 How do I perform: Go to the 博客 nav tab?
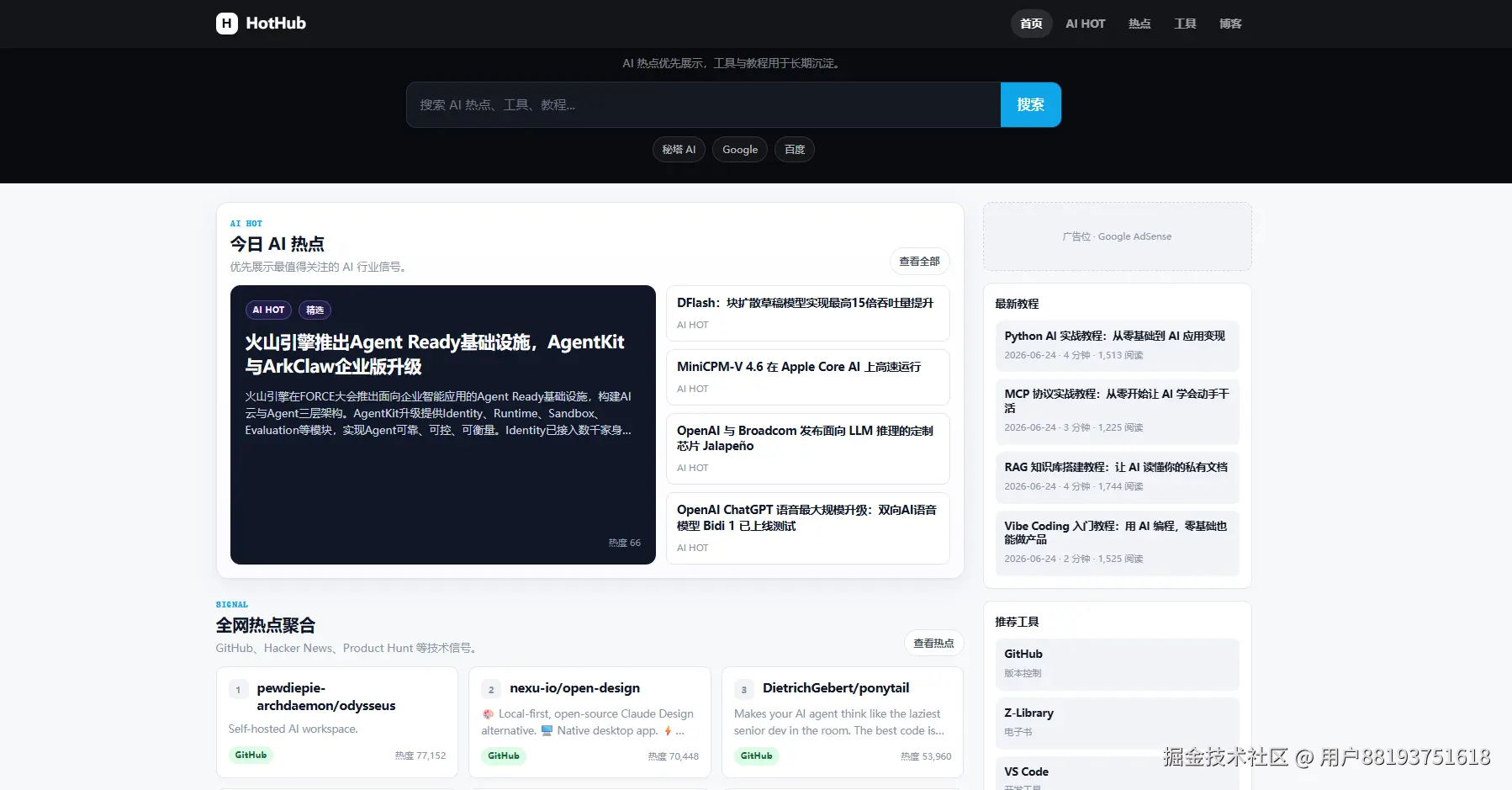1230,24
